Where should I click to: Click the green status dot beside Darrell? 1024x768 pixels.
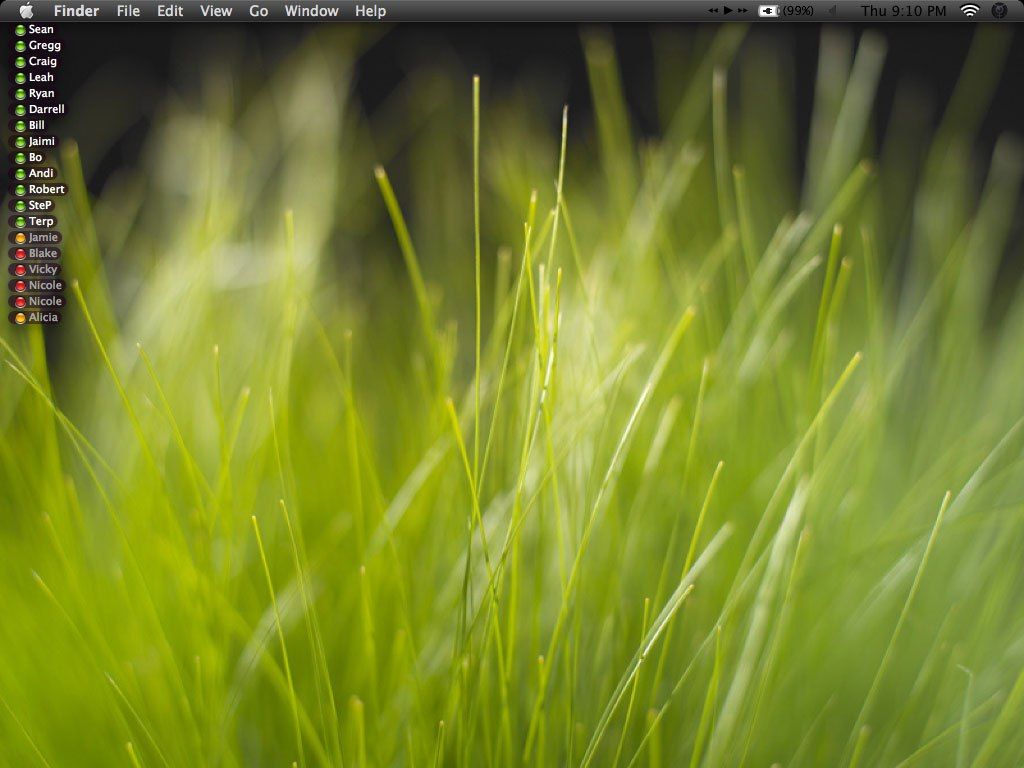(20, 110)
